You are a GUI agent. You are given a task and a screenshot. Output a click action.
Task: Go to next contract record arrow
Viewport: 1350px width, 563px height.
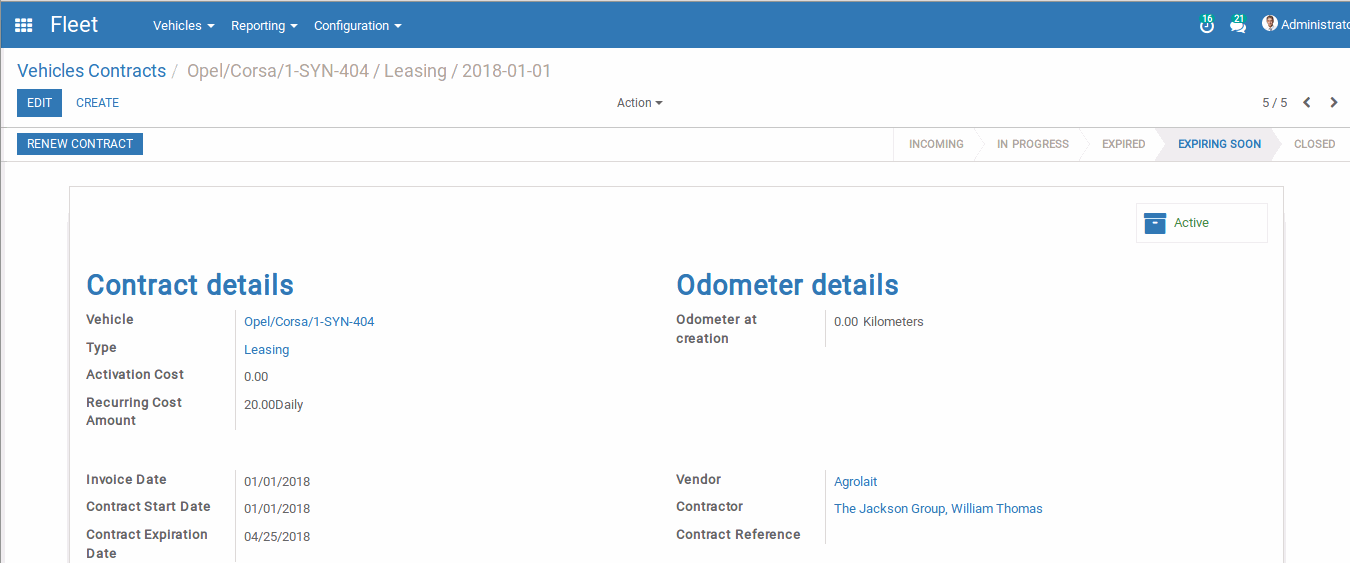(1334, 103)
